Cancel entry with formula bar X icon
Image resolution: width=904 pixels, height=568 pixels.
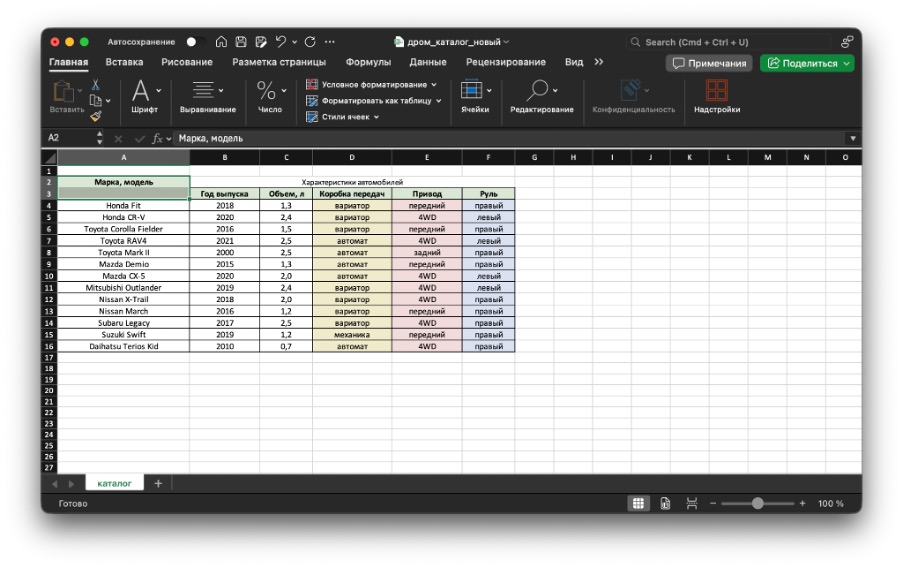[x=118, y=138]
